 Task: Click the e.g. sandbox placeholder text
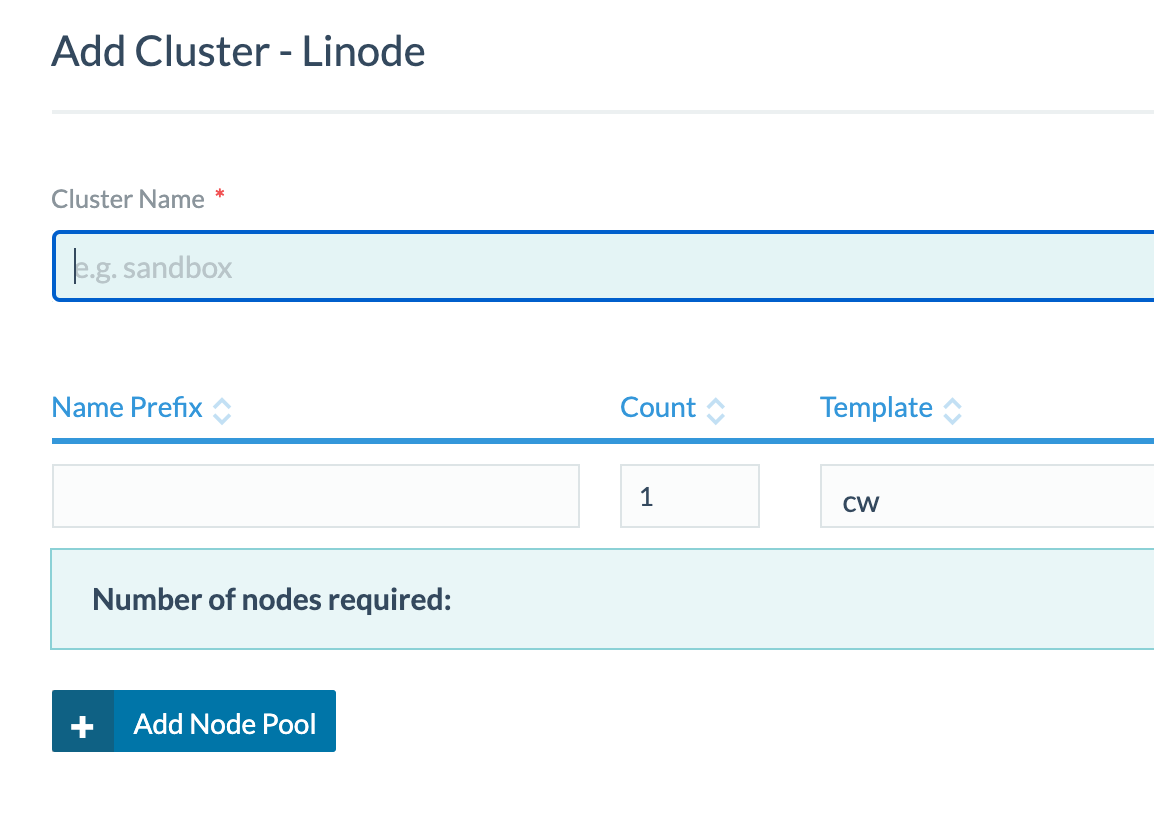click(x=152, y=267)
